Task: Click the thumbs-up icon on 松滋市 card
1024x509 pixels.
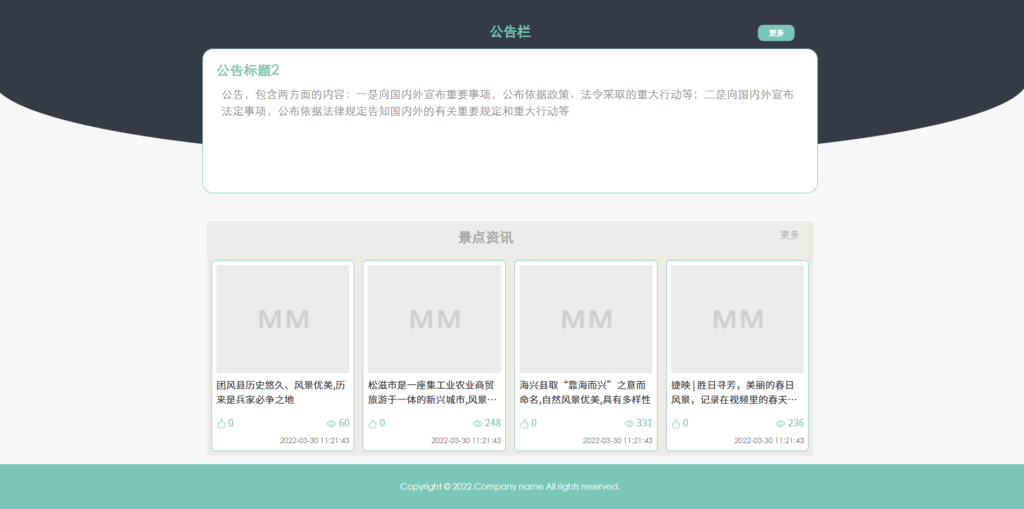Action: click(372, 423)
